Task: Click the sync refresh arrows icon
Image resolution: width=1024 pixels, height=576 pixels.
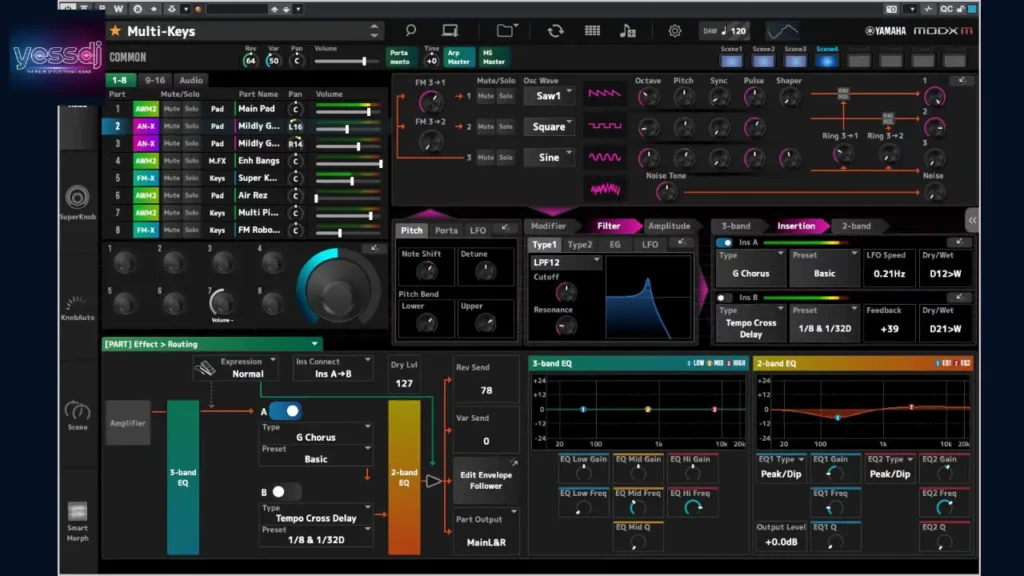Action: point(555,31)
